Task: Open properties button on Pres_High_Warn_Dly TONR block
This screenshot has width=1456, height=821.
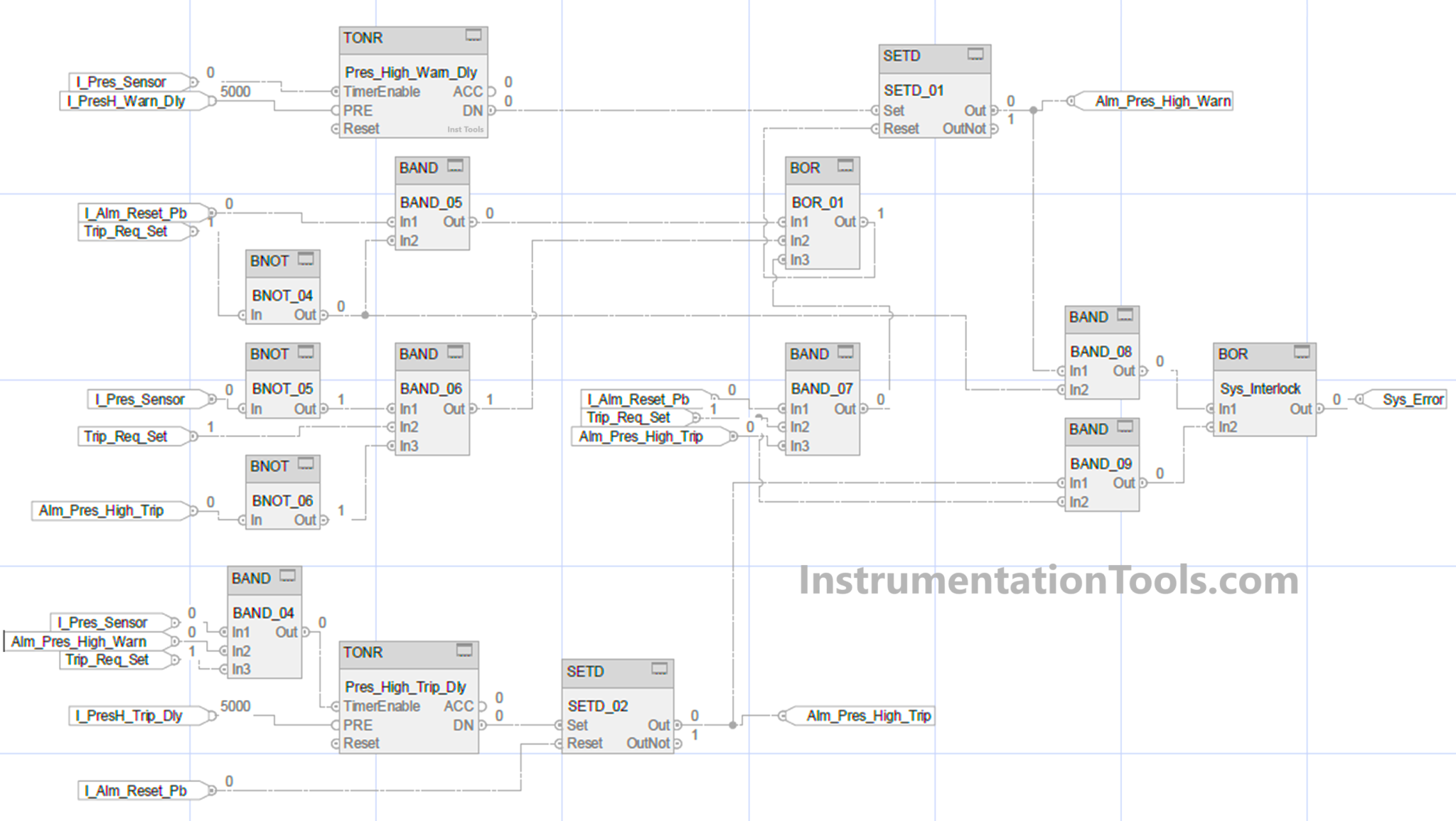Action: click(x=473, y=36)
